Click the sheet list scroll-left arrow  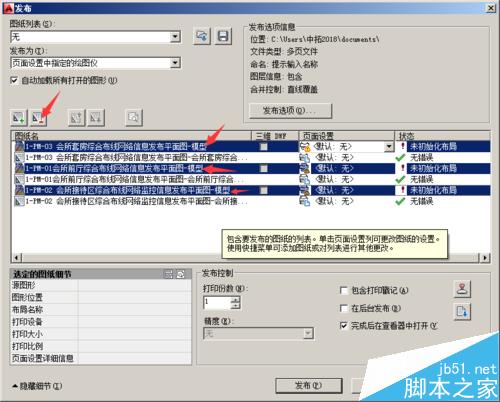[17, 257]
